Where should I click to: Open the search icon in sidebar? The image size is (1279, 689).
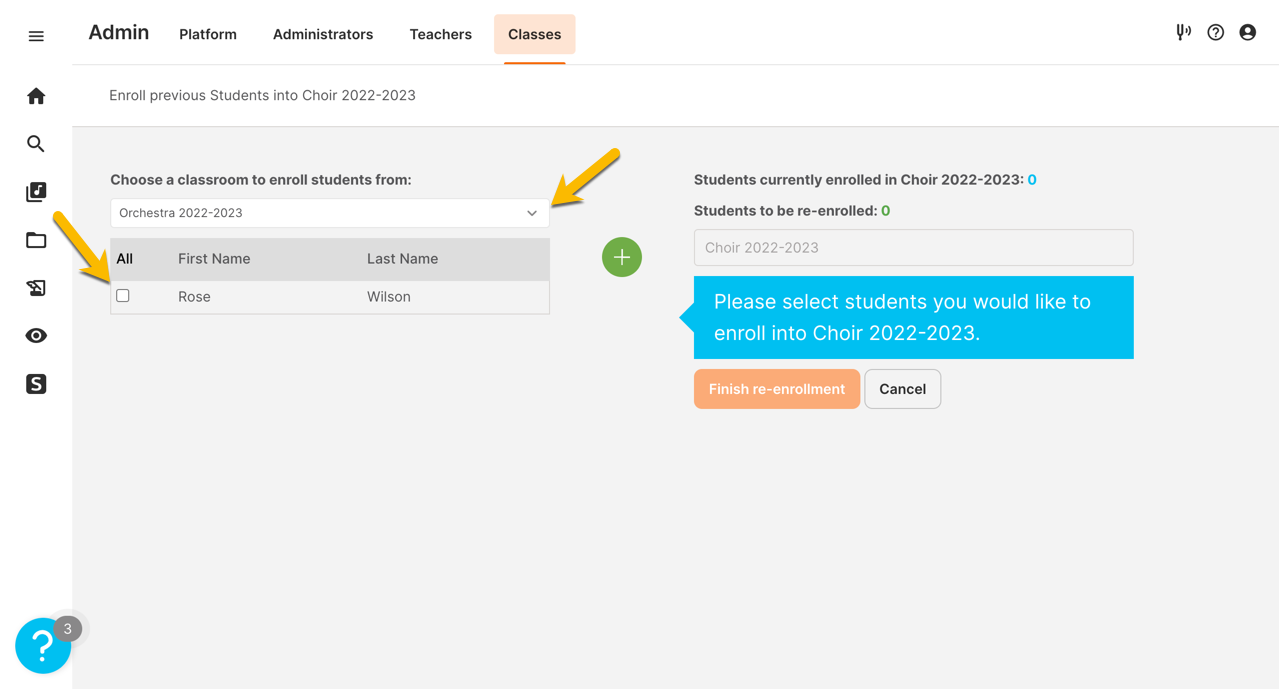tap(36, 144)
